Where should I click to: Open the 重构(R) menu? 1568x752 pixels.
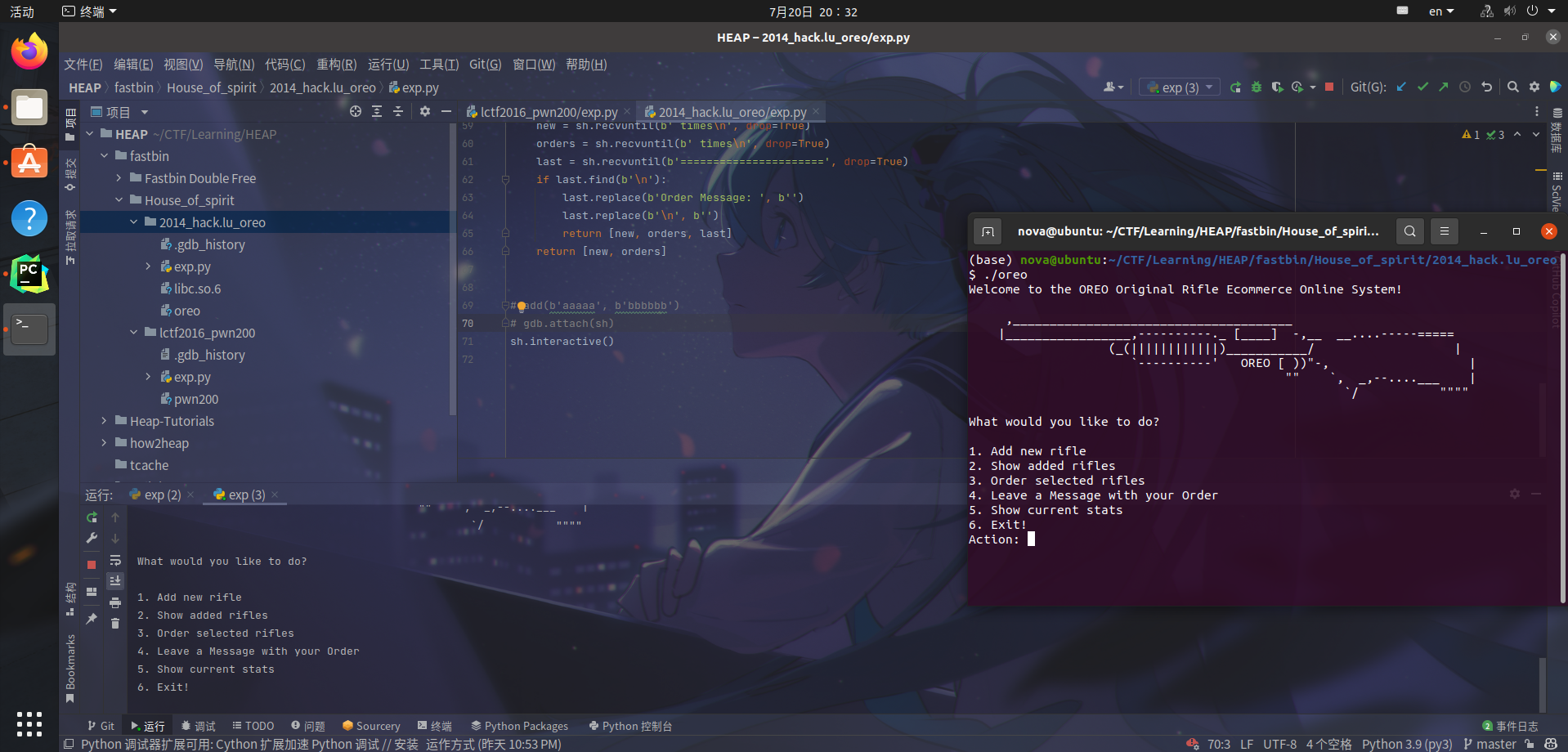pyautogui.click(x=336, y=65)
